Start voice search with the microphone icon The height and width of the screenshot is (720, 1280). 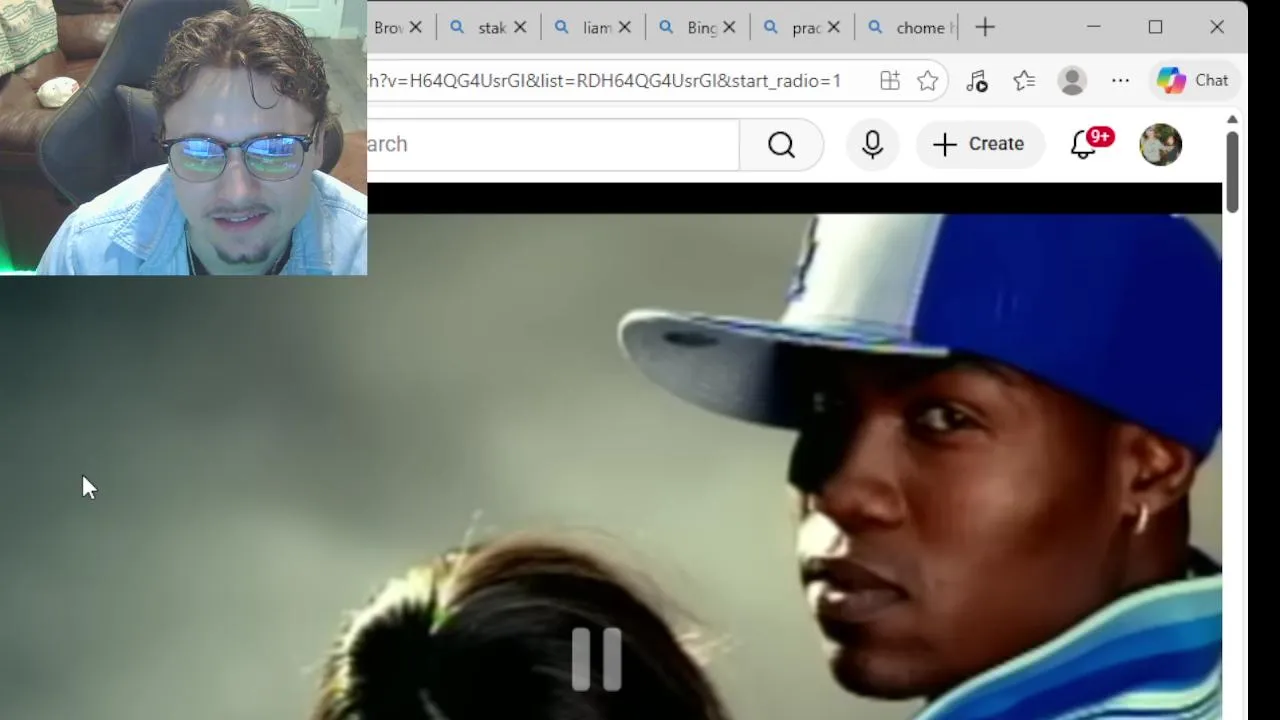(x=872, y=145)
